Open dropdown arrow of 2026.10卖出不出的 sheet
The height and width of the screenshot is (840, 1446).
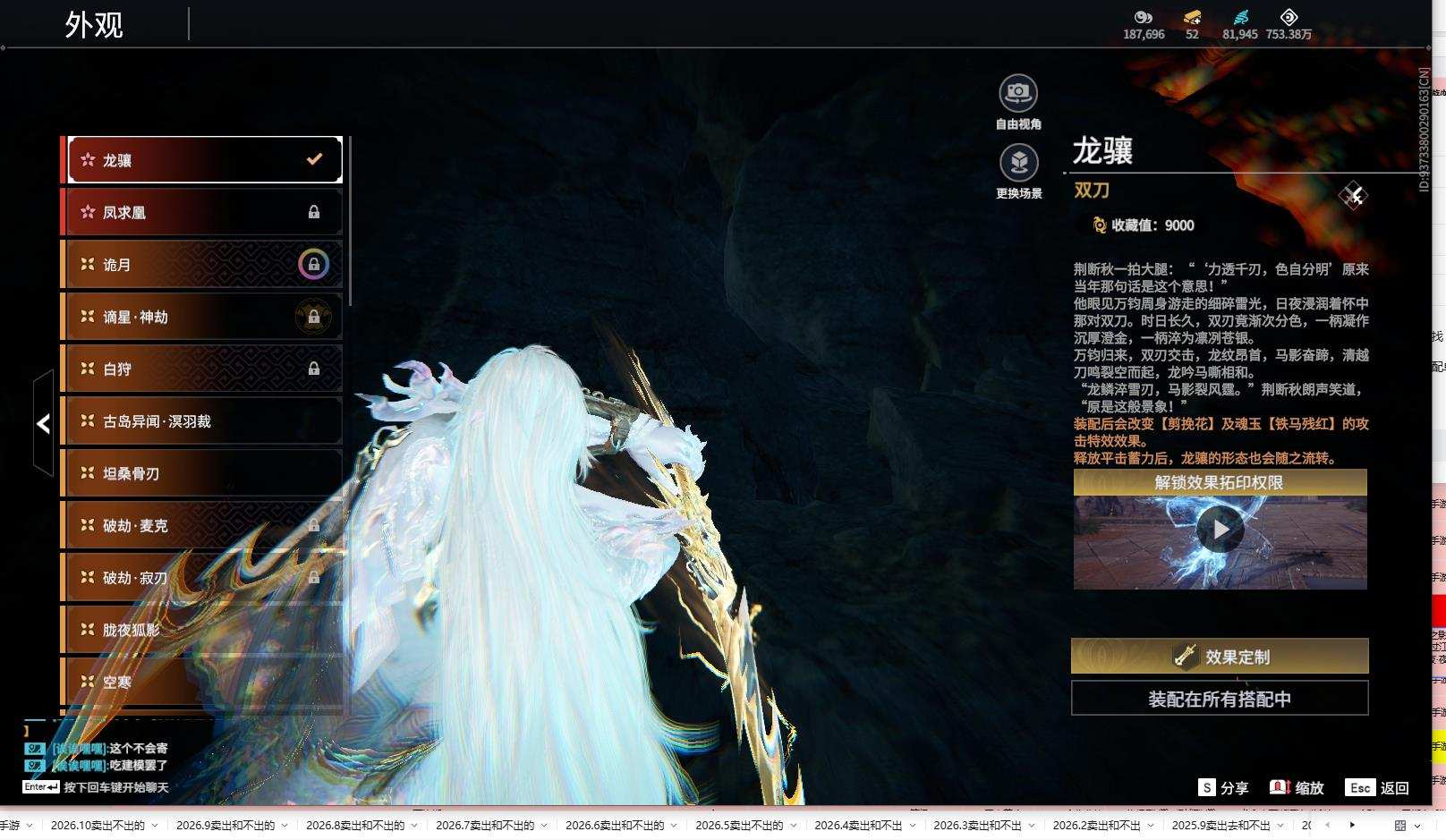154,826
